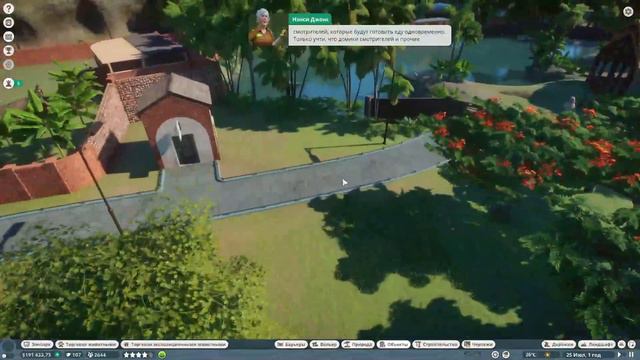The width and height of the screenshot is (640, 360).
Task: Open the help question mark icon
Action: pos(8,8)
